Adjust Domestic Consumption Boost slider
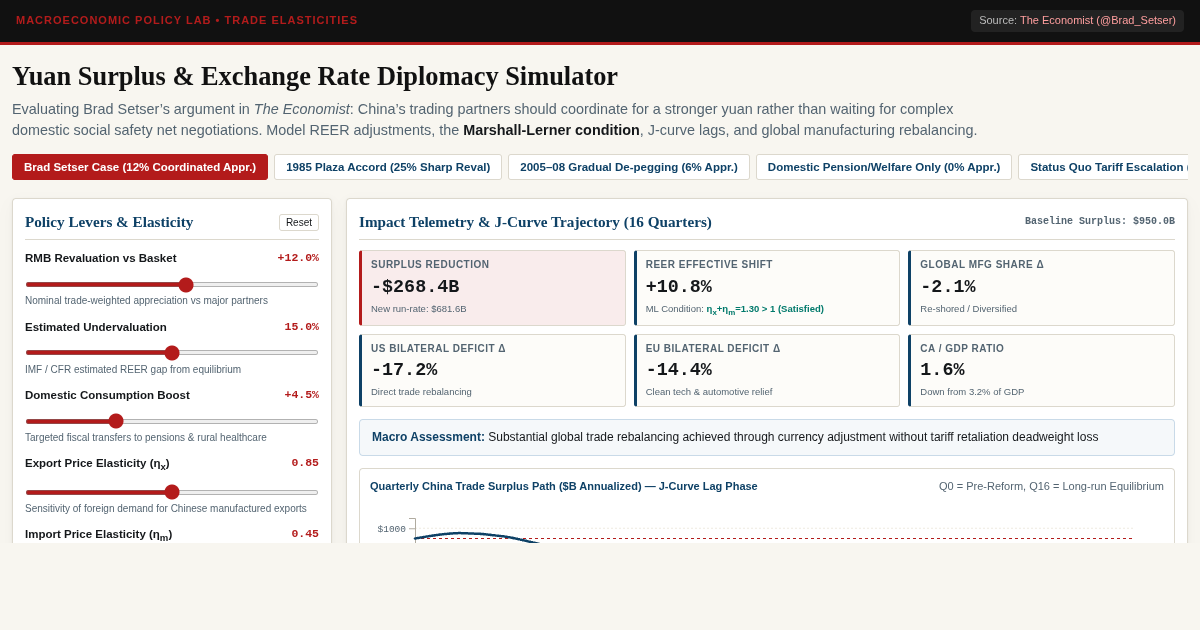 (172, 421)
